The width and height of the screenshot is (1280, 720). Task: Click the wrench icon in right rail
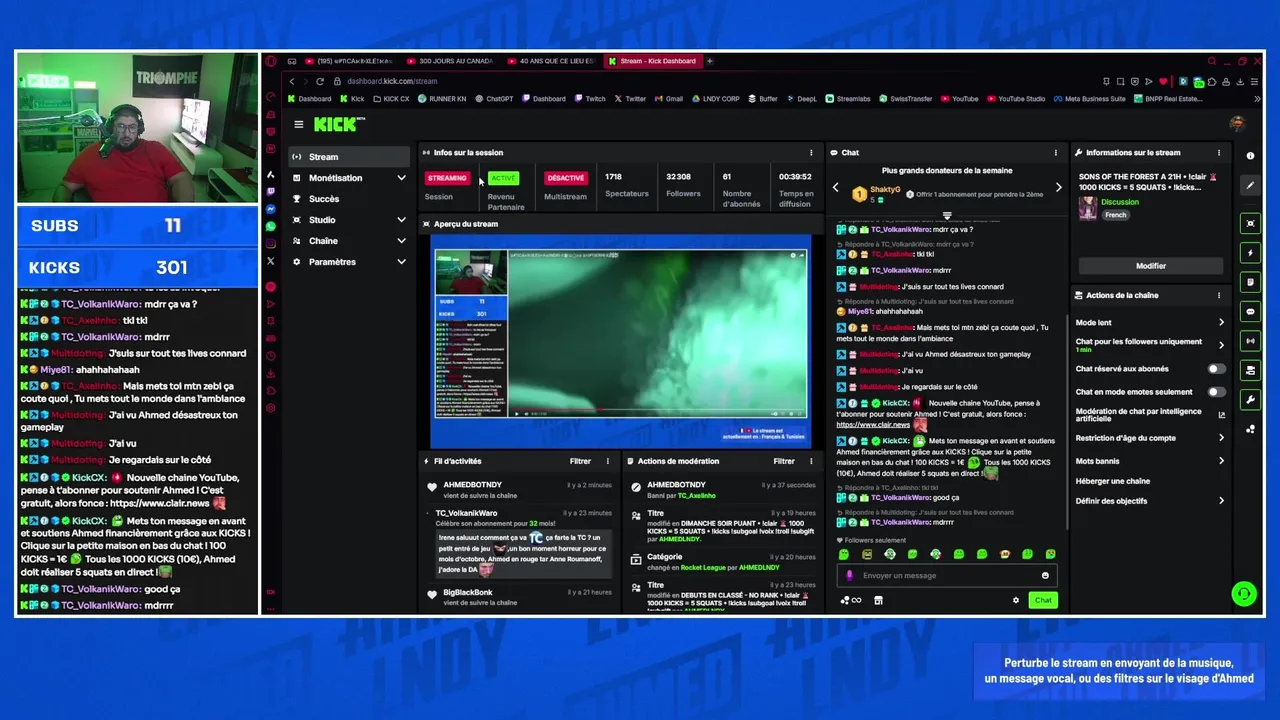tap(1250, 400)
